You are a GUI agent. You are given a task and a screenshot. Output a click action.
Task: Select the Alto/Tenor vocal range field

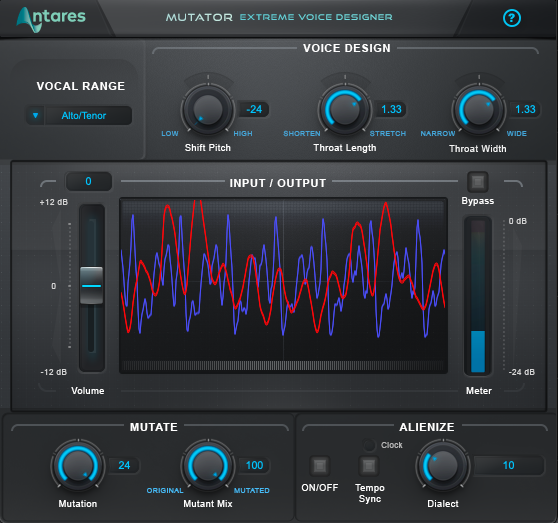pyautogui.click(x=88, y=115)
